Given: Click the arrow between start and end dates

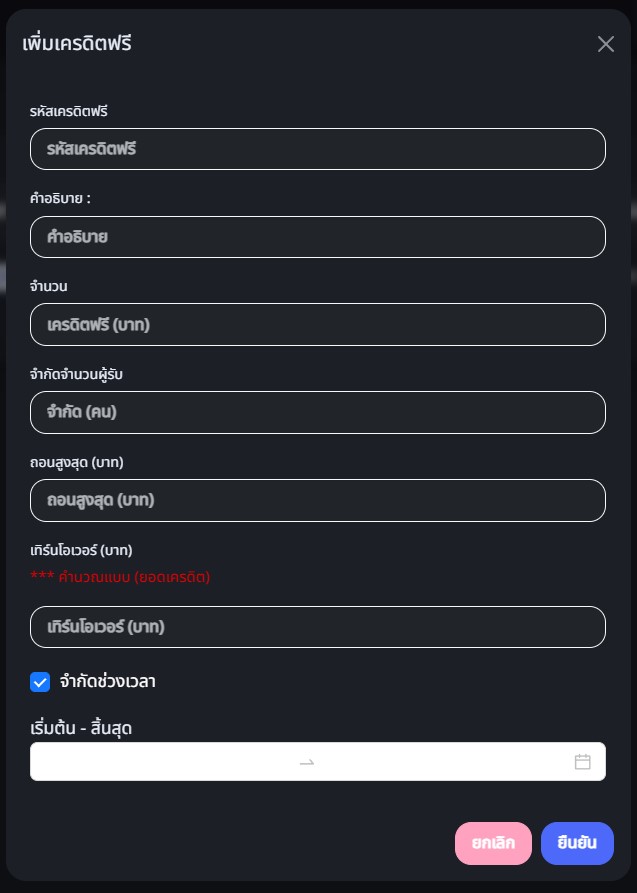Looking at the screenshot, I should click(307, 762).
